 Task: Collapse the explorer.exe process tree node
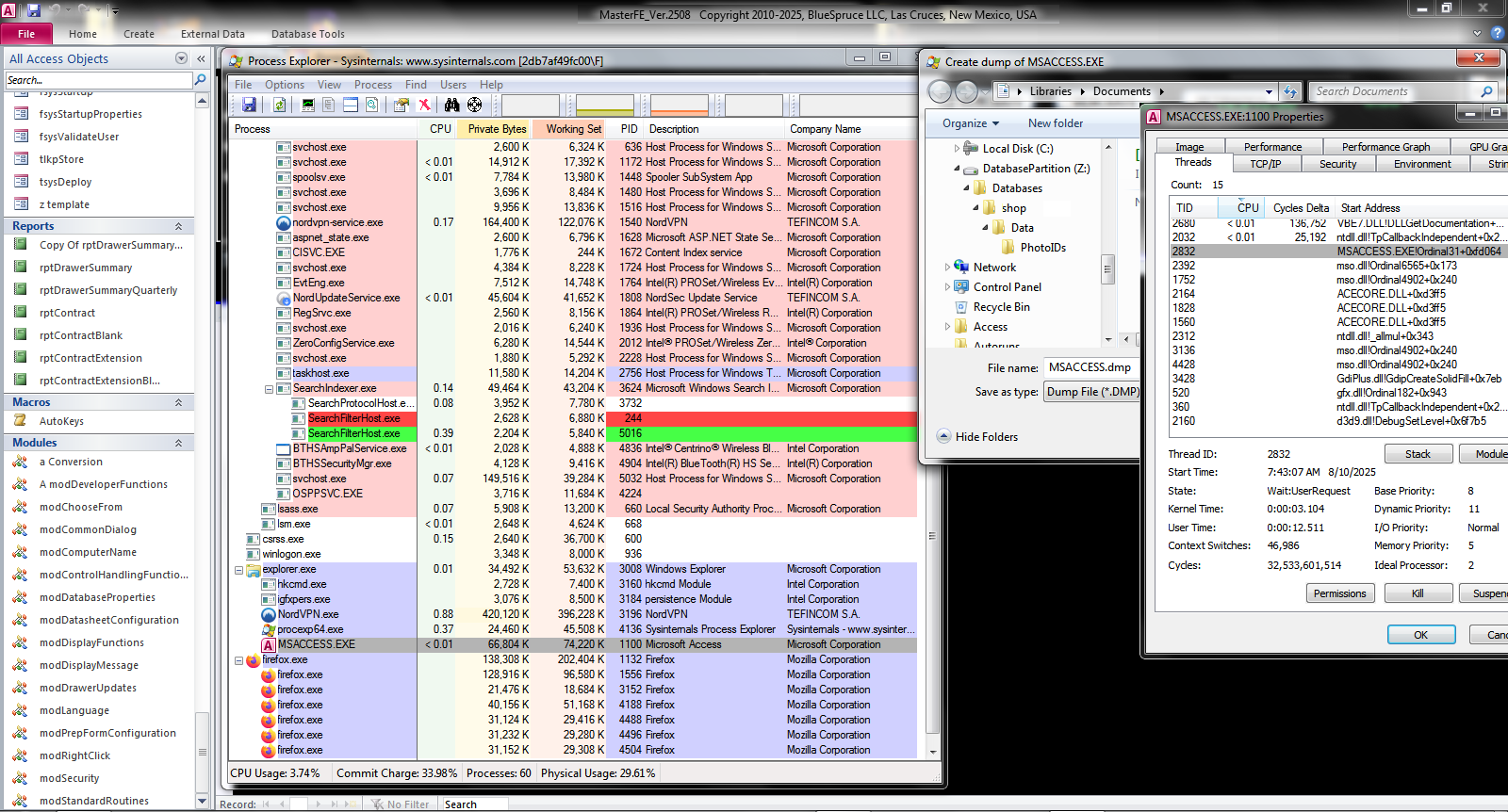(238, 570)
